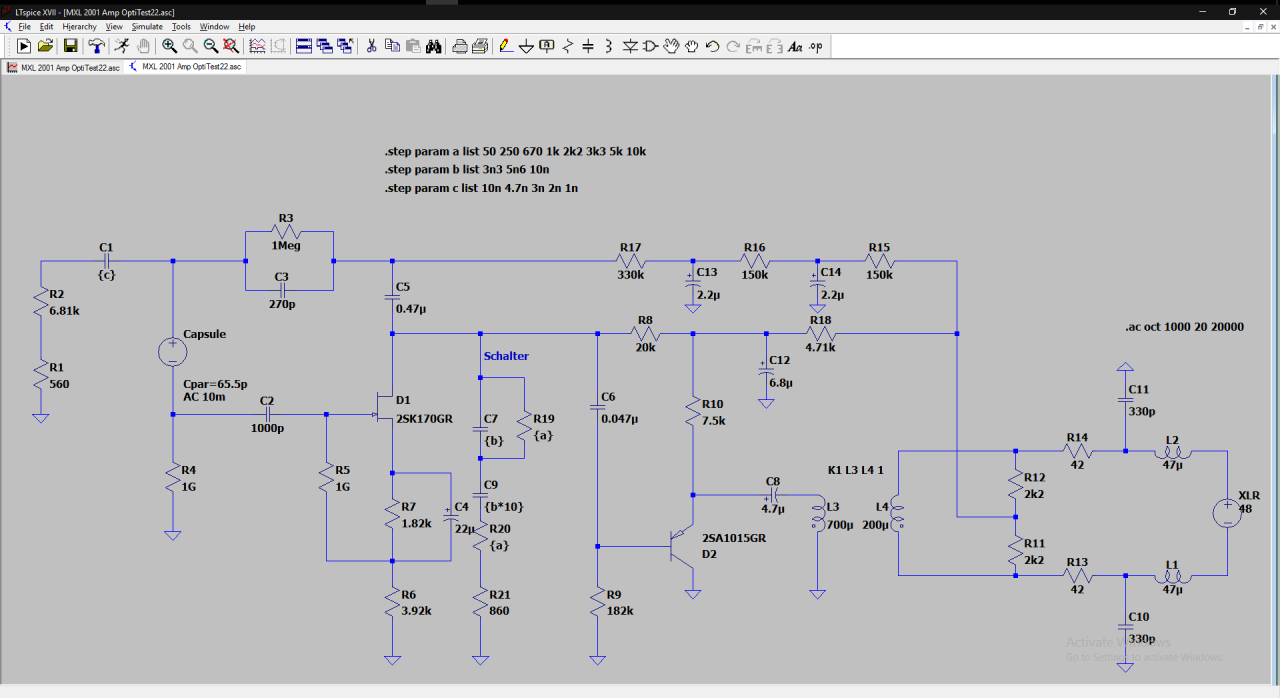The width and height of the screenshot is (1280, 698).
Task: Place a Capacitor from toolbar
Action: click(x=588, y=46)
